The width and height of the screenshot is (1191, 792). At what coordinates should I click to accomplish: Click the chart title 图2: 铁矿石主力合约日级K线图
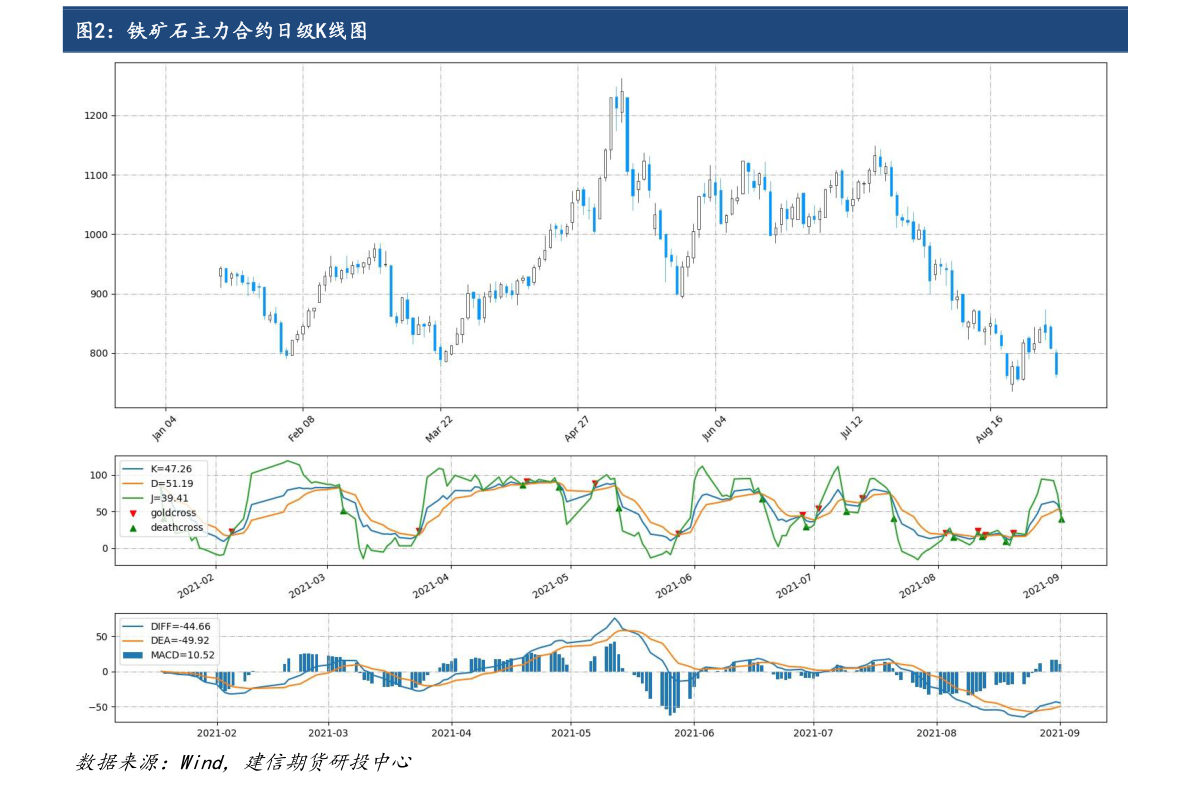point(221,31)
